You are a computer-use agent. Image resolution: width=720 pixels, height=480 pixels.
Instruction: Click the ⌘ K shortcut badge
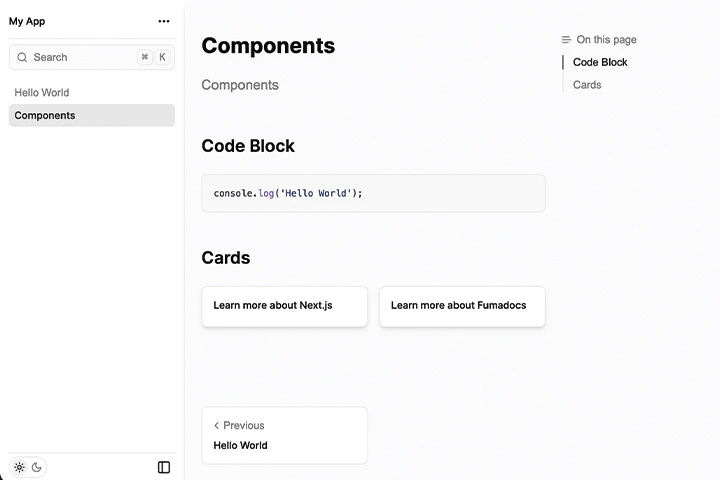pyautogui.click(x=153, y=57)
